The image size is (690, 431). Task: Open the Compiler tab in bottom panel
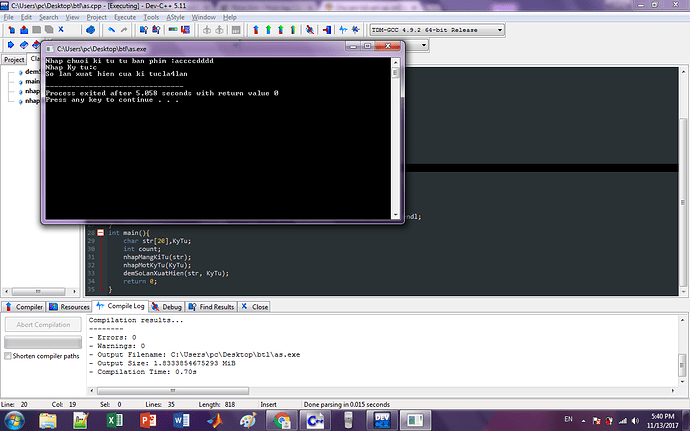(x=24, y=307)
